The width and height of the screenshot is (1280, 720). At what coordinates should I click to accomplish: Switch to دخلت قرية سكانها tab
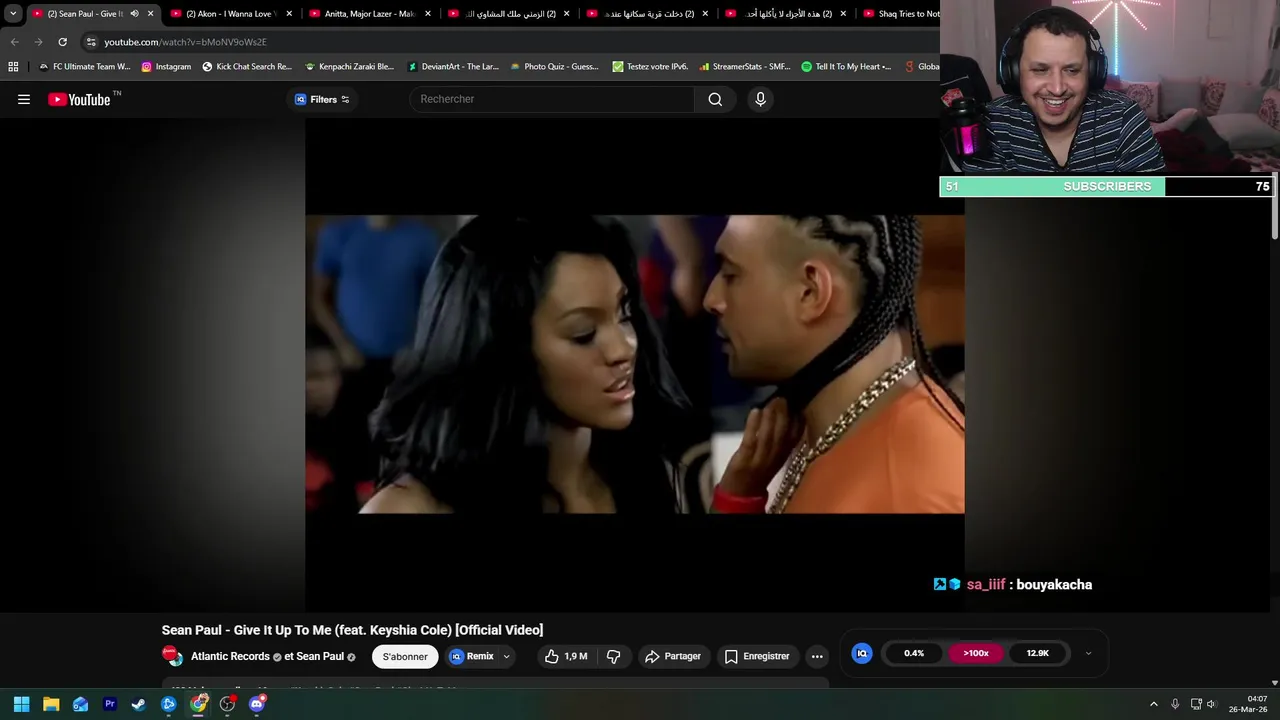click(x=646, y=14)
